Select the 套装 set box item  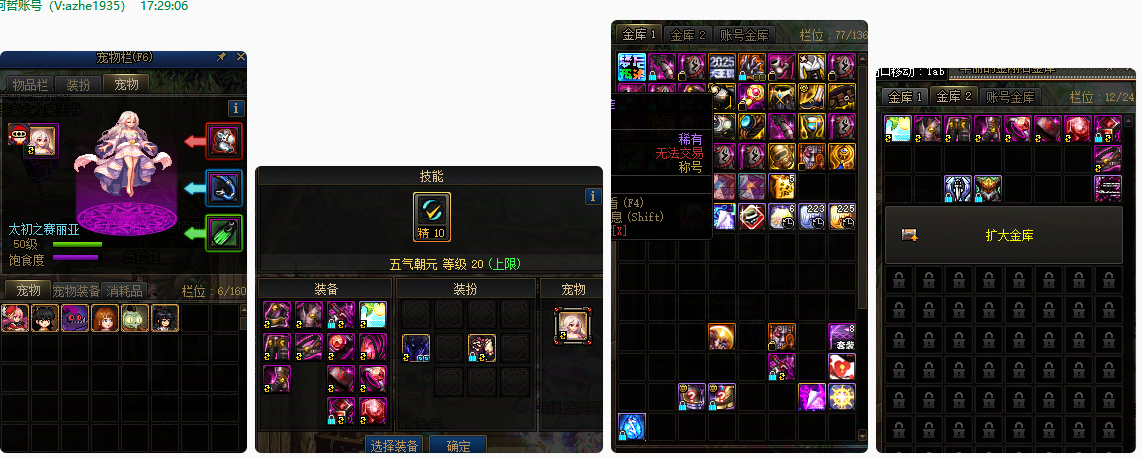[x=842, y=337]
